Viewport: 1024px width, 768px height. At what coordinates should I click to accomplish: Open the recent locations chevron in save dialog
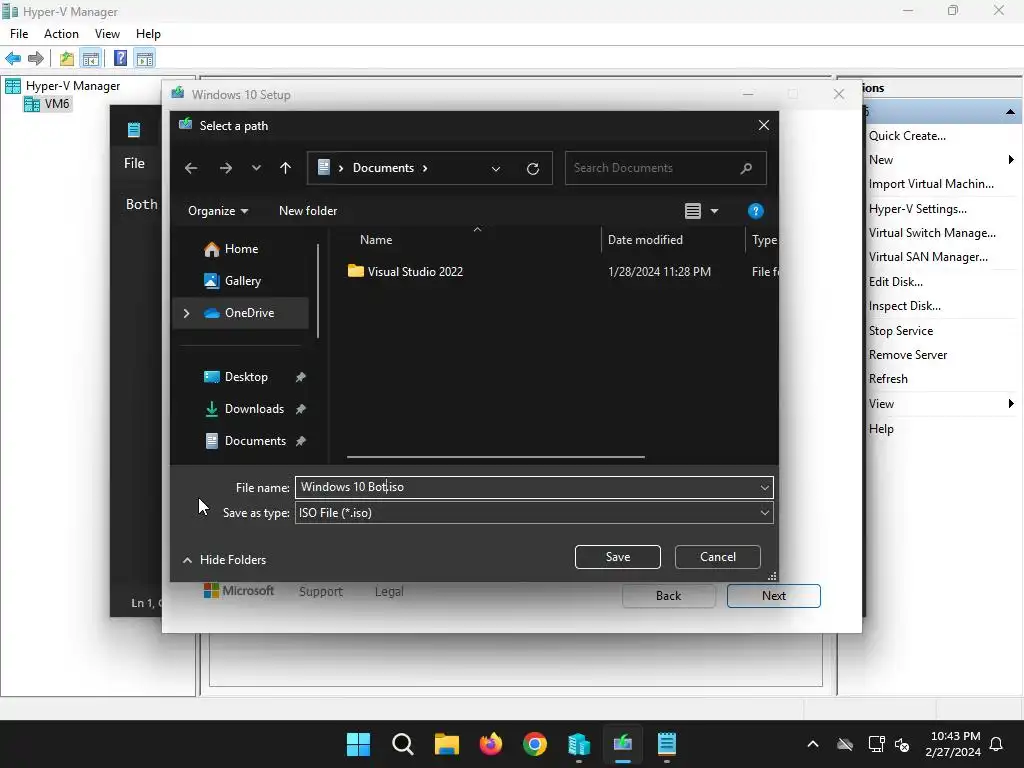click(x=256, y=168)
